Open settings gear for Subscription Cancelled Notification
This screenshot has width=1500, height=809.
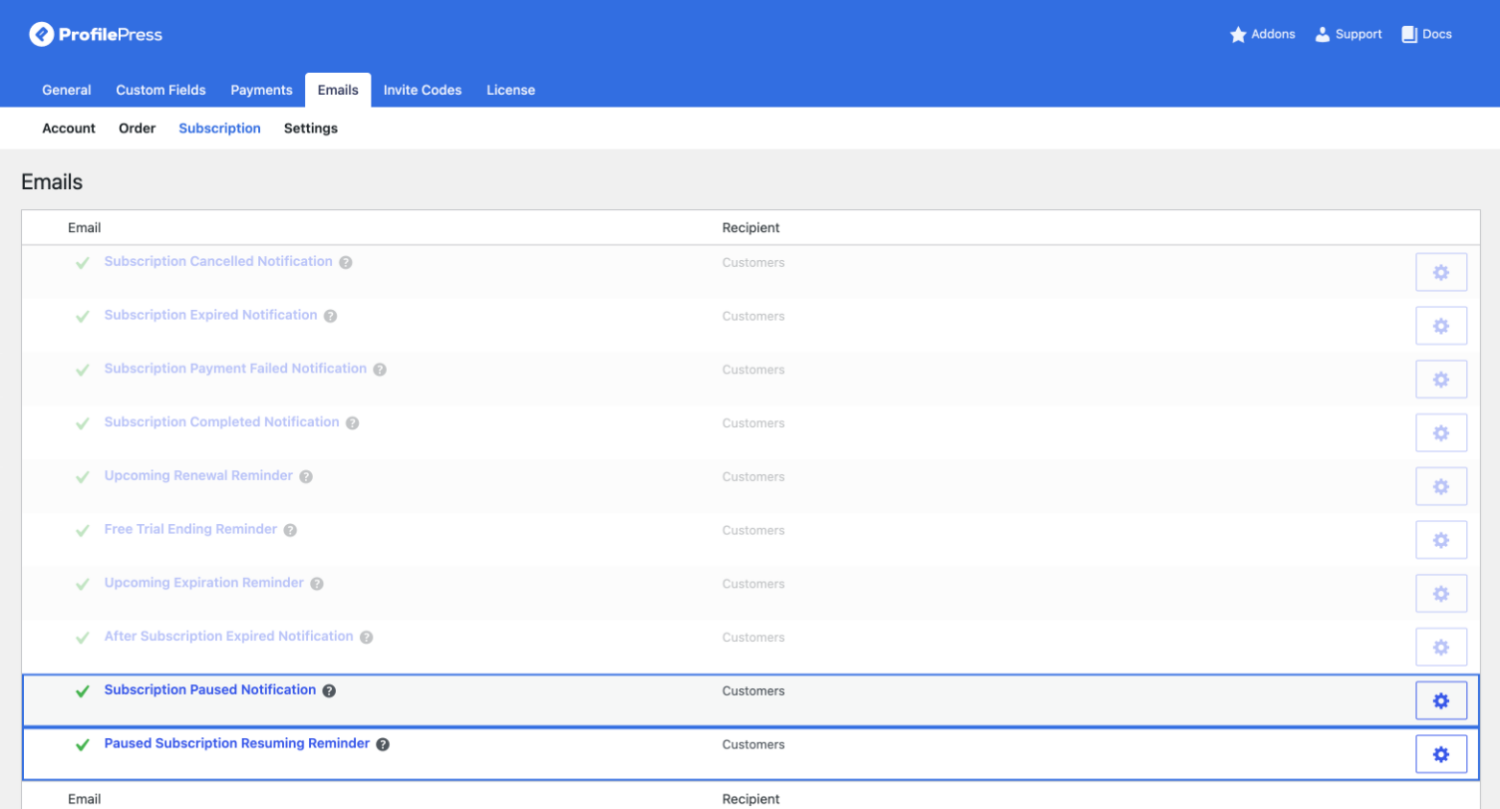click(1441, 272)
